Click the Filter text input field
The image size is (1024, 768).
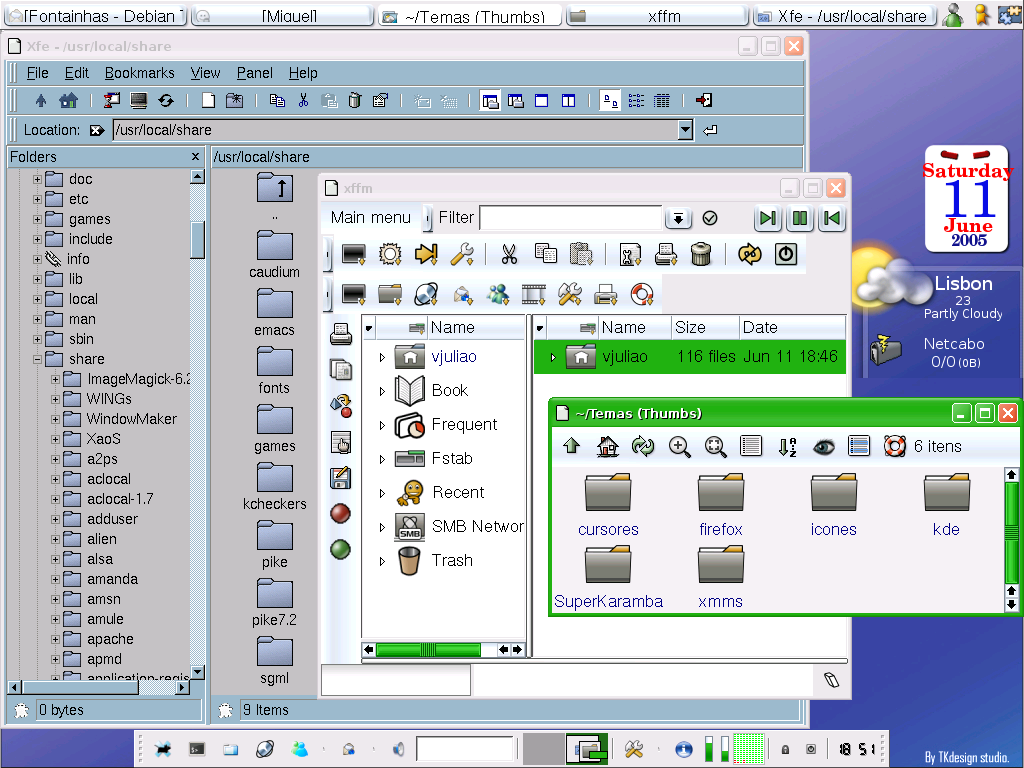[571, 217]
